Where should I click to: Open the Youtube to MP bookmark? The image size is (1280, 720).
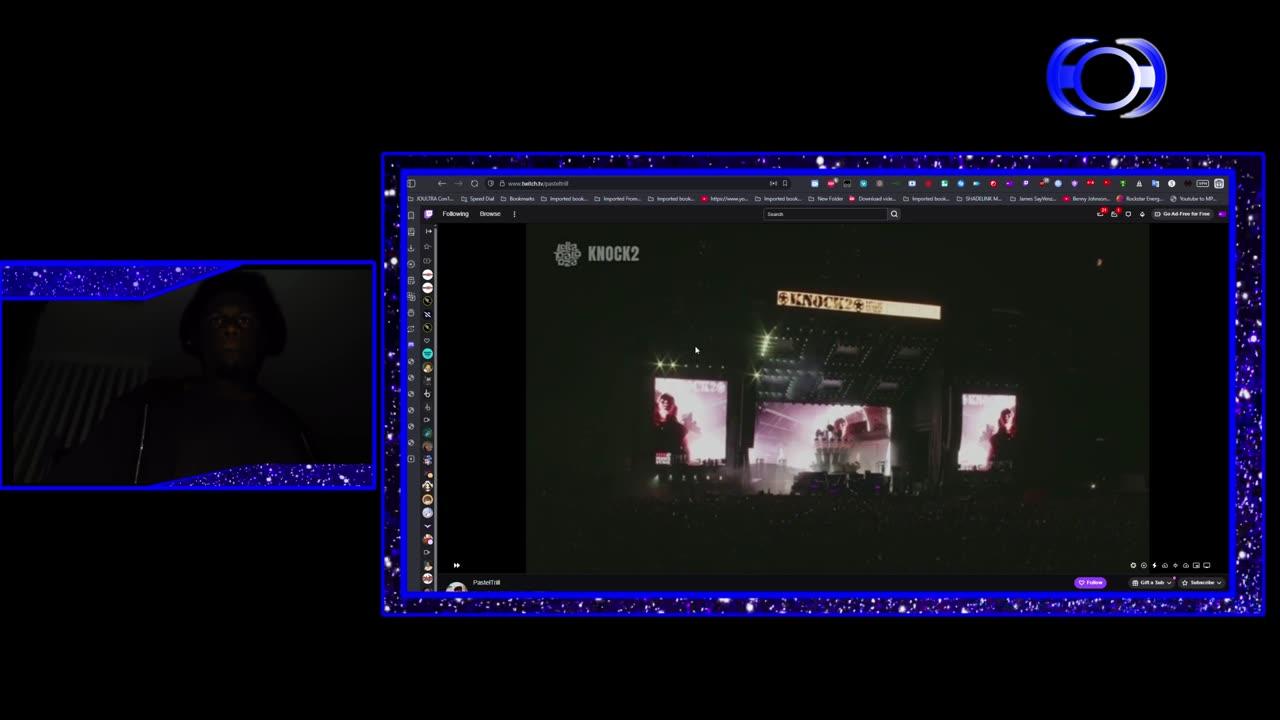coord(1191,199)
